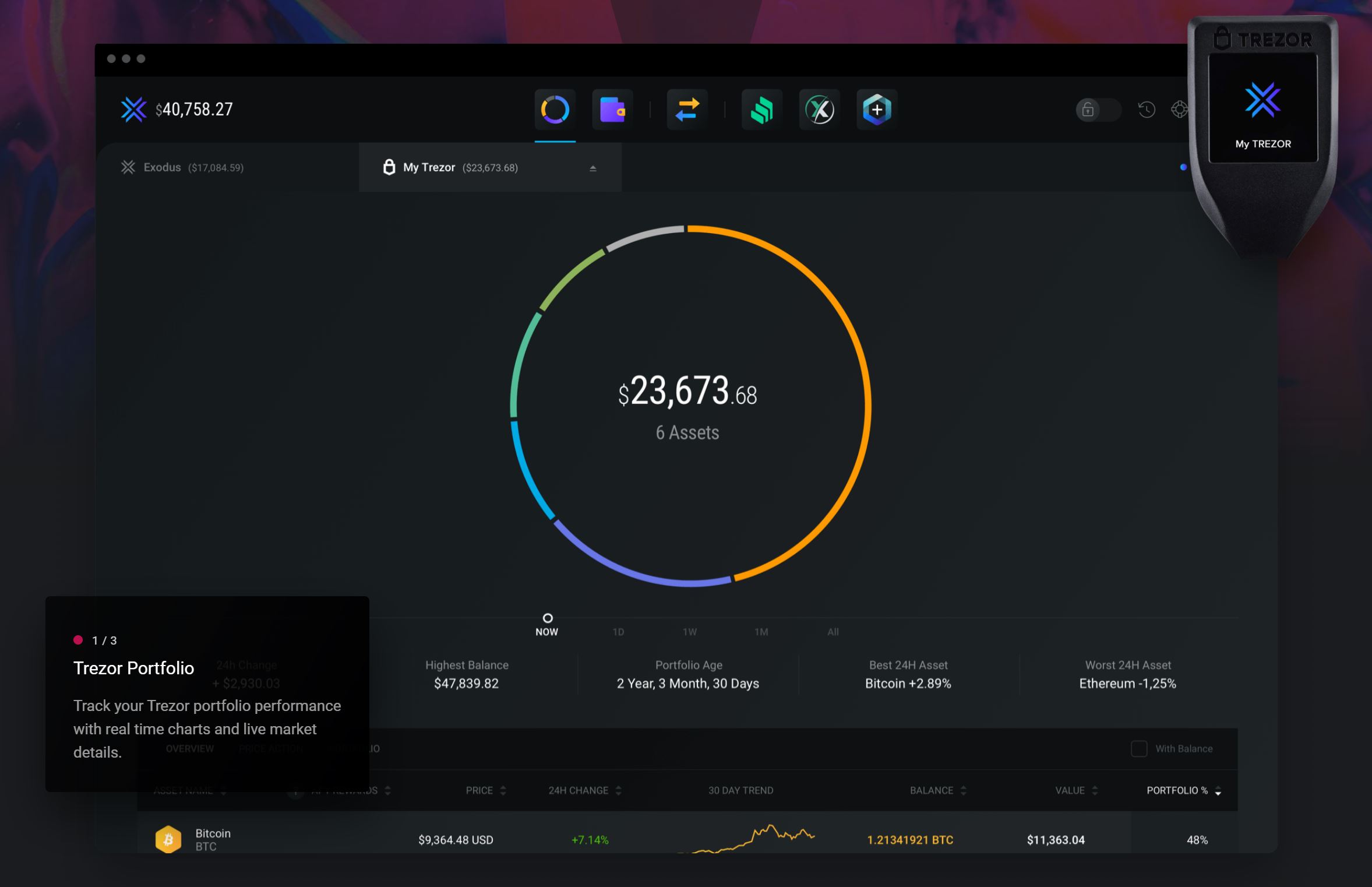Image resolution: width=1372 pixels, height=887 pixels.
Task: Click Portfolio Age value text
Action: (688, 684)
